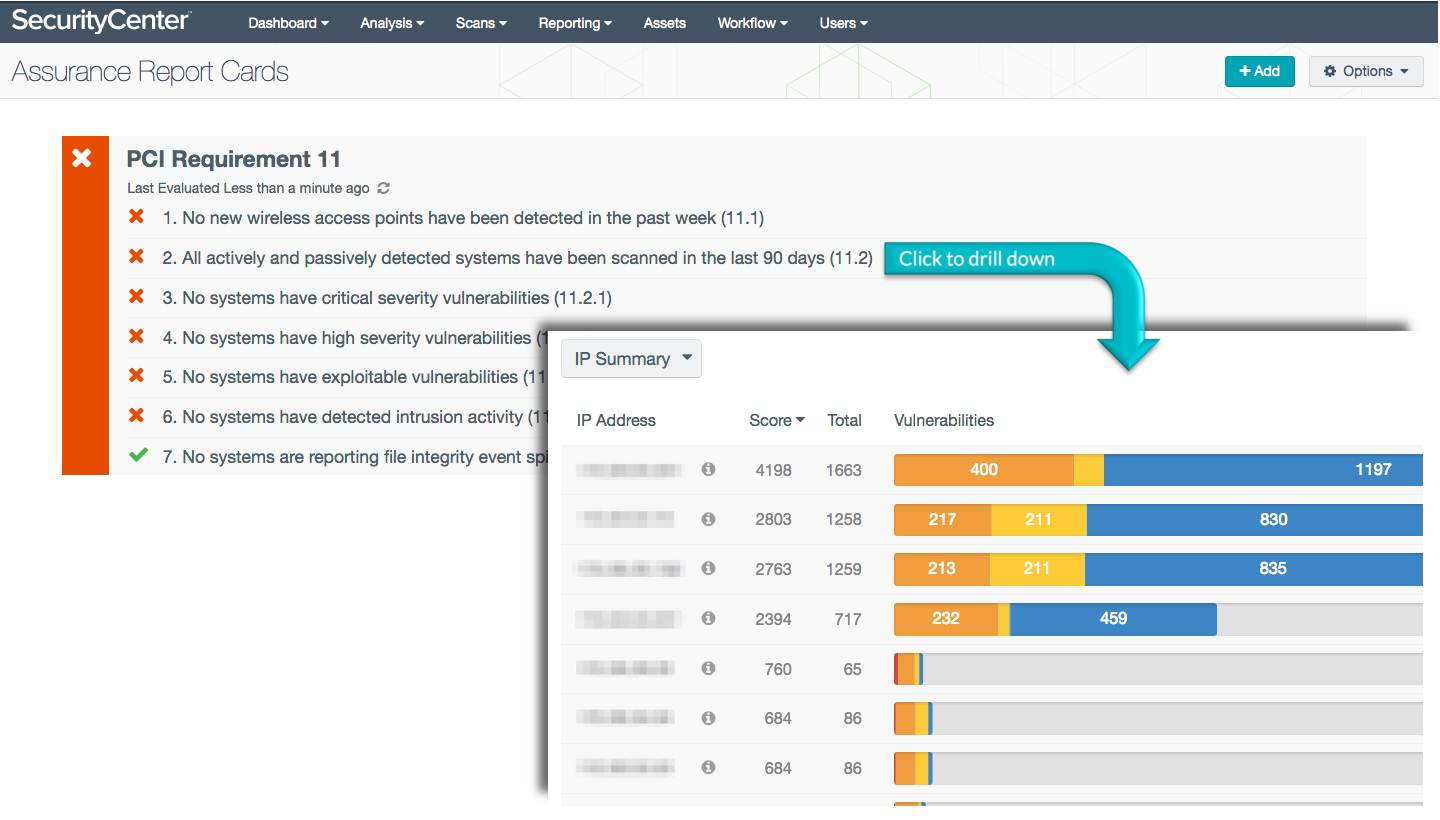Click the total value 65
Screen dimensions: 1440x820
[x=852, y=669]
